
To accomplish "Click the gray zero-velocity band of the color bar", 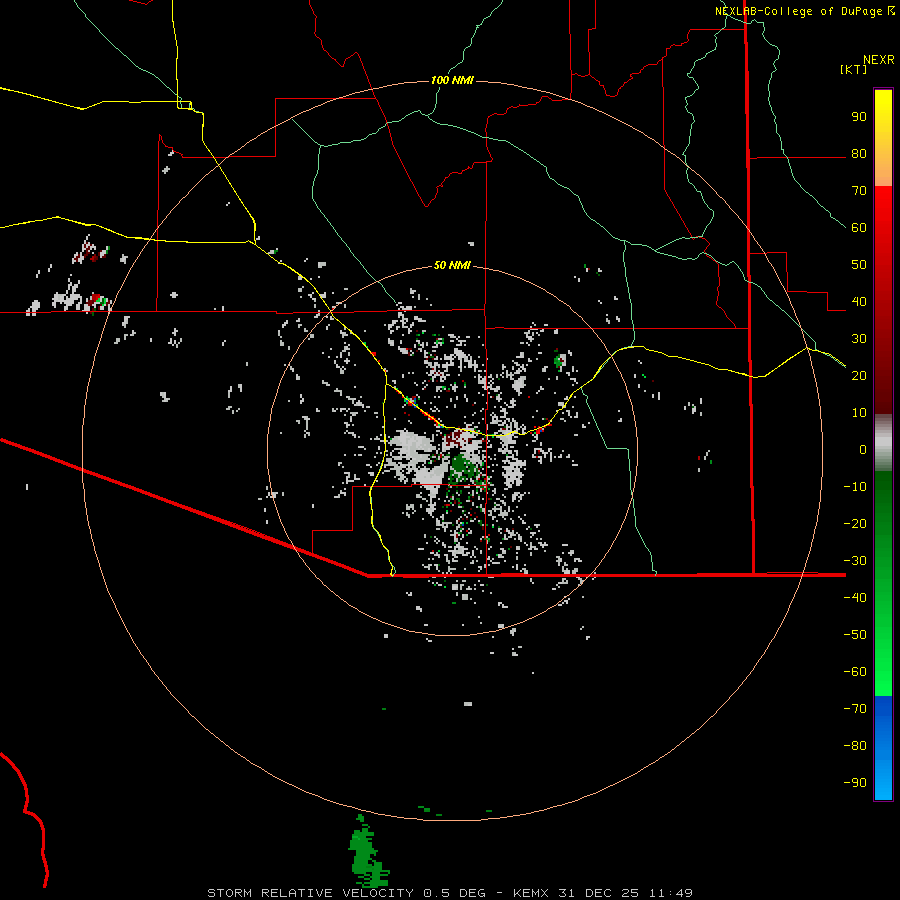I will (883, 442).
